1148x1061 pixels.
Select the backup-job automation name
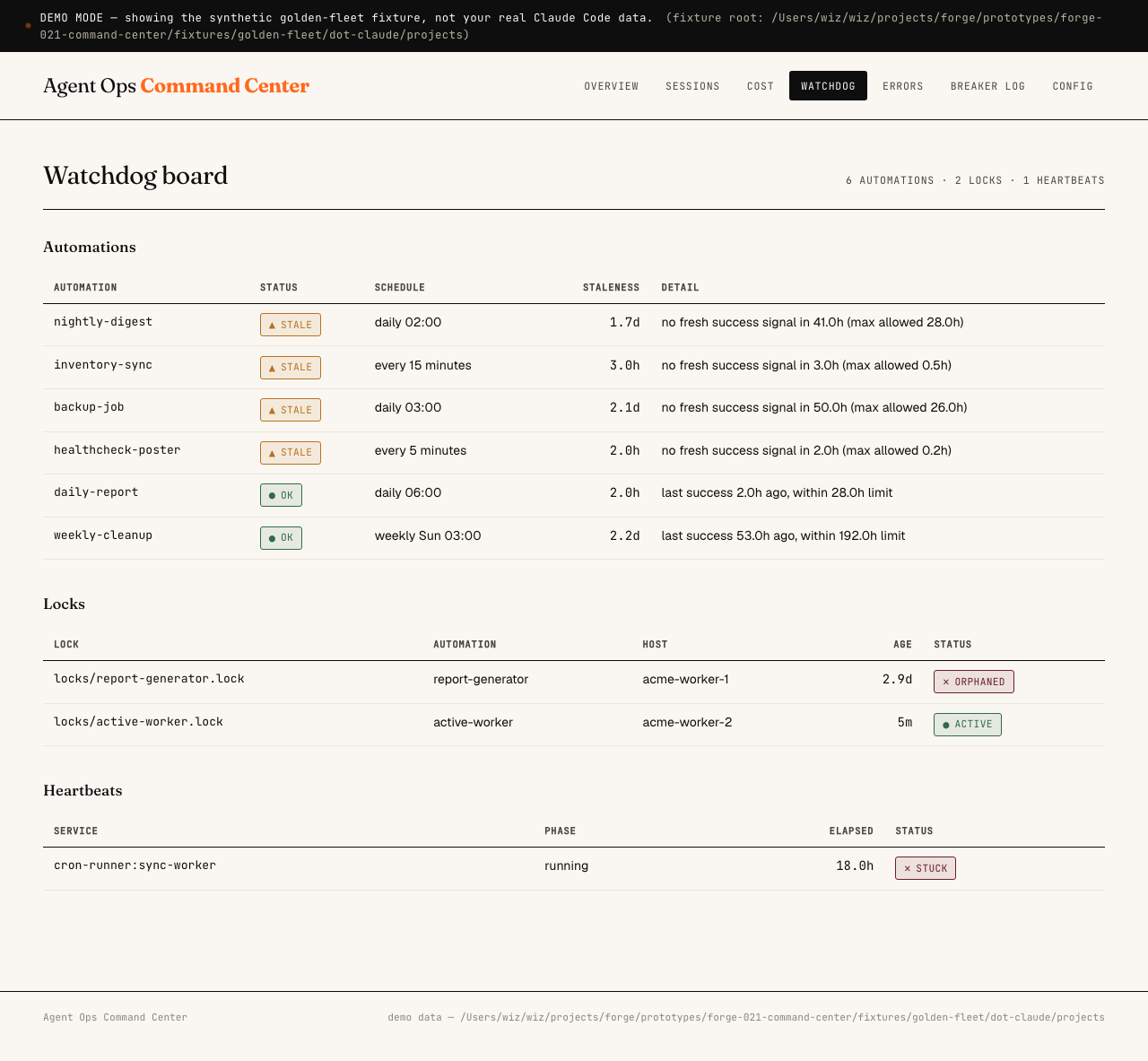click(89, 407)
